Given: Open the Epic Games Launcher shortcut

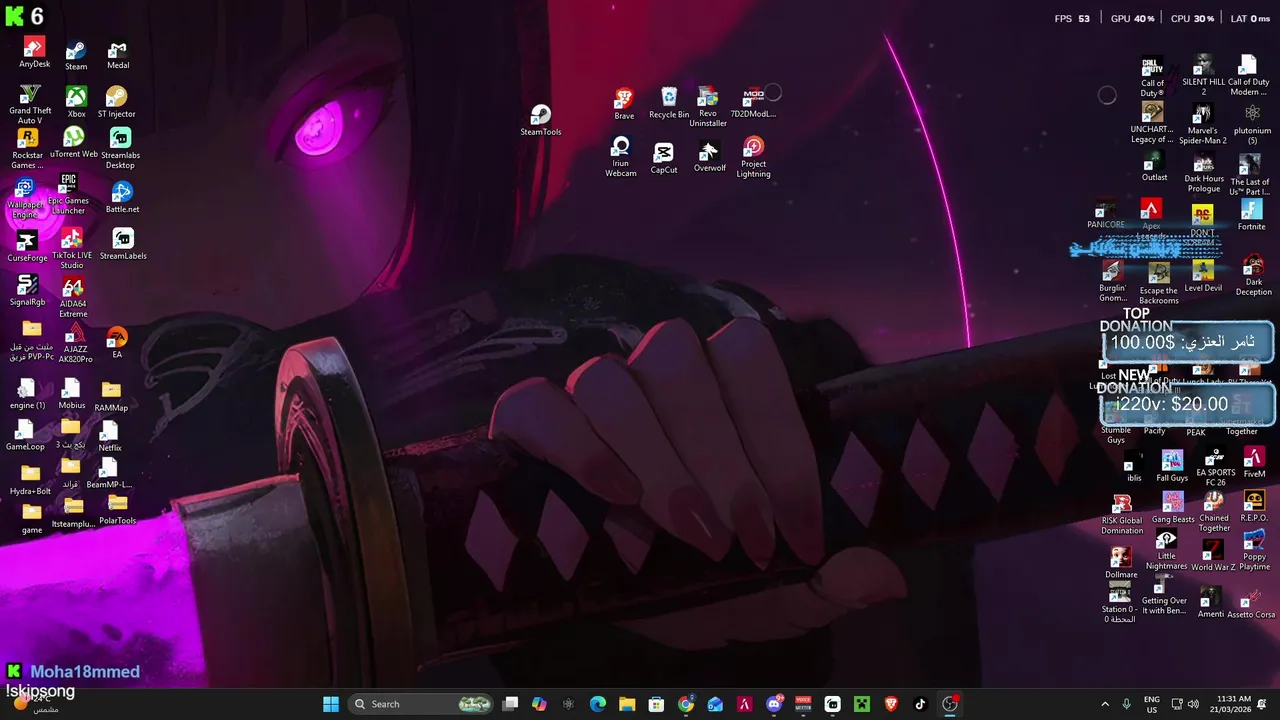Looking at the screenshot, I should pos(68,194).
